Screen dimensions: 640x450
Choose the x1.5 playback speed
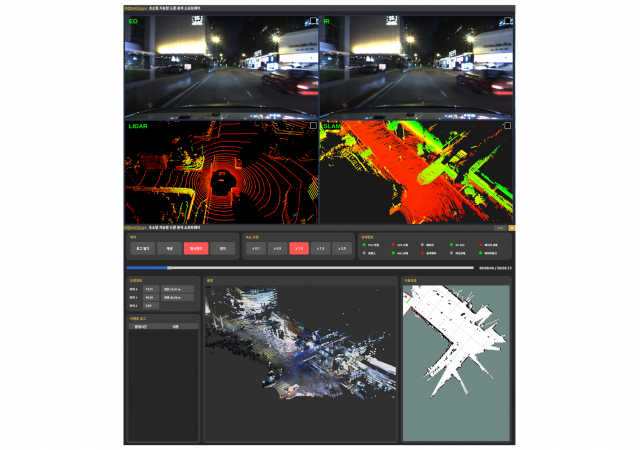click(x=321, y=248)
